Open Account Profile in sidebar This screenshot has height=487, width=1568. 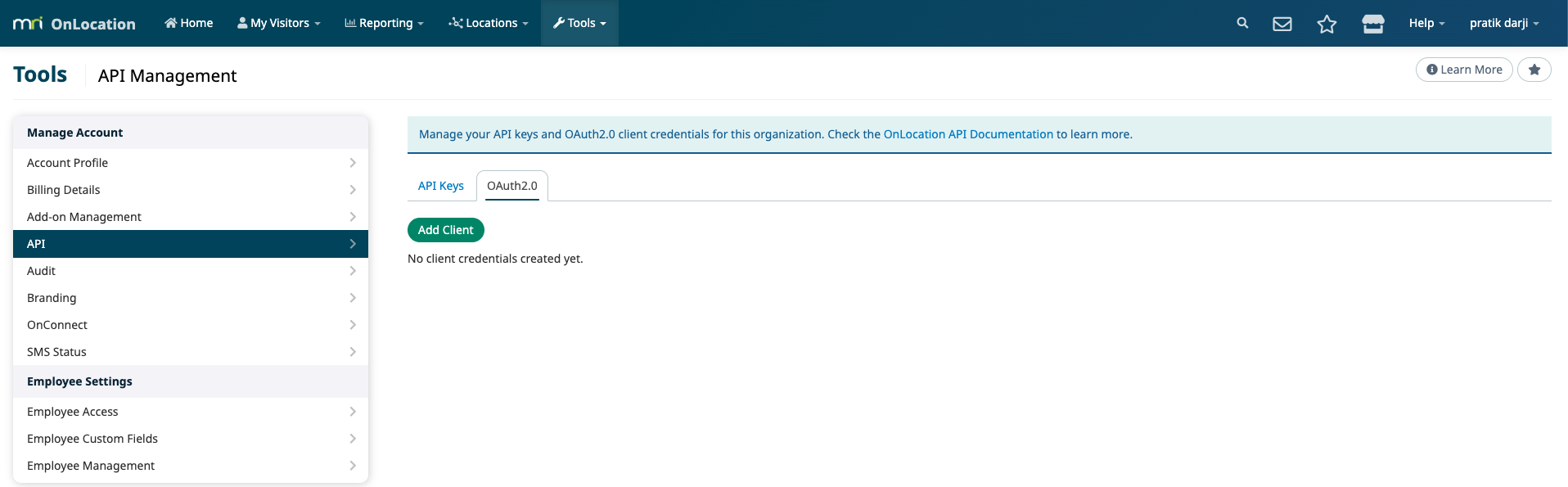pos(191,163)
